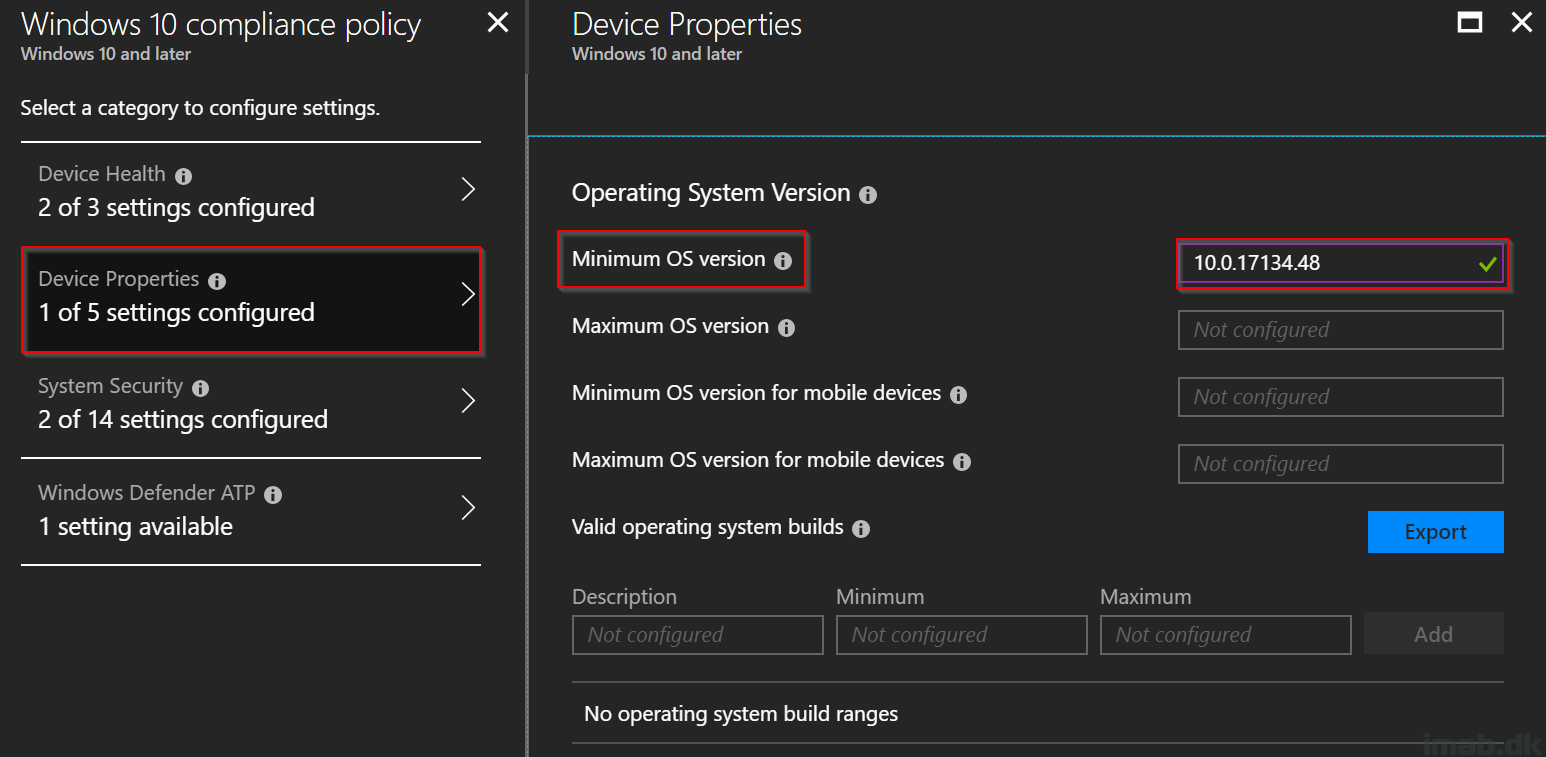Screen dimensions: 1546x757
Task: Select Device Properties 1 of 5 settings configured
Action: pyautogui.click(x=252, y=301)
